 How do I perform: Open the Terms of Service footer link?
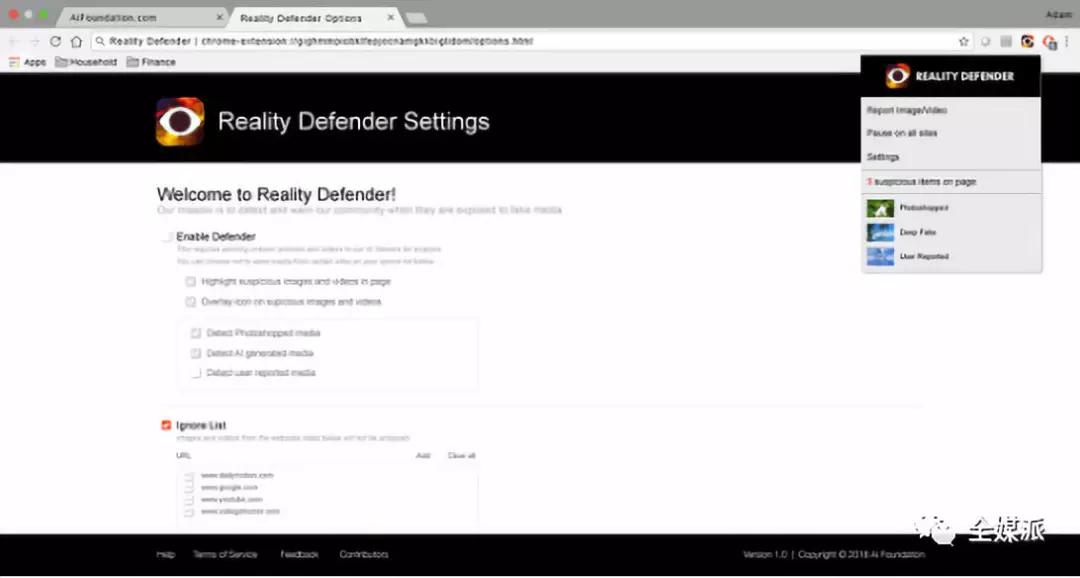coord(225,555)
